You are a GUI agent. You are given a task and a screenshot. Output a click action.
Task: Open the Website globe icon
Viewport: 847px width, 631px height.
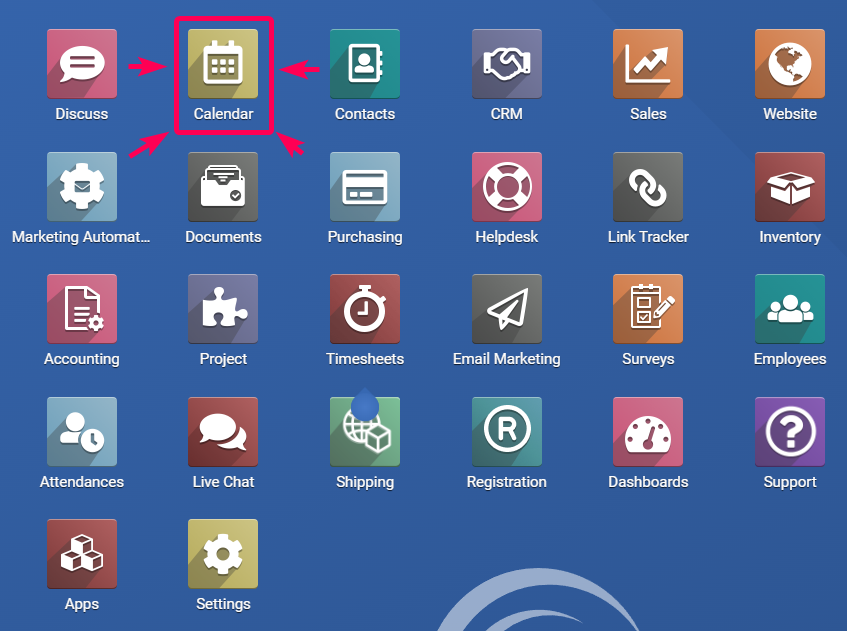pyautogui.click(x=790, y=64)
